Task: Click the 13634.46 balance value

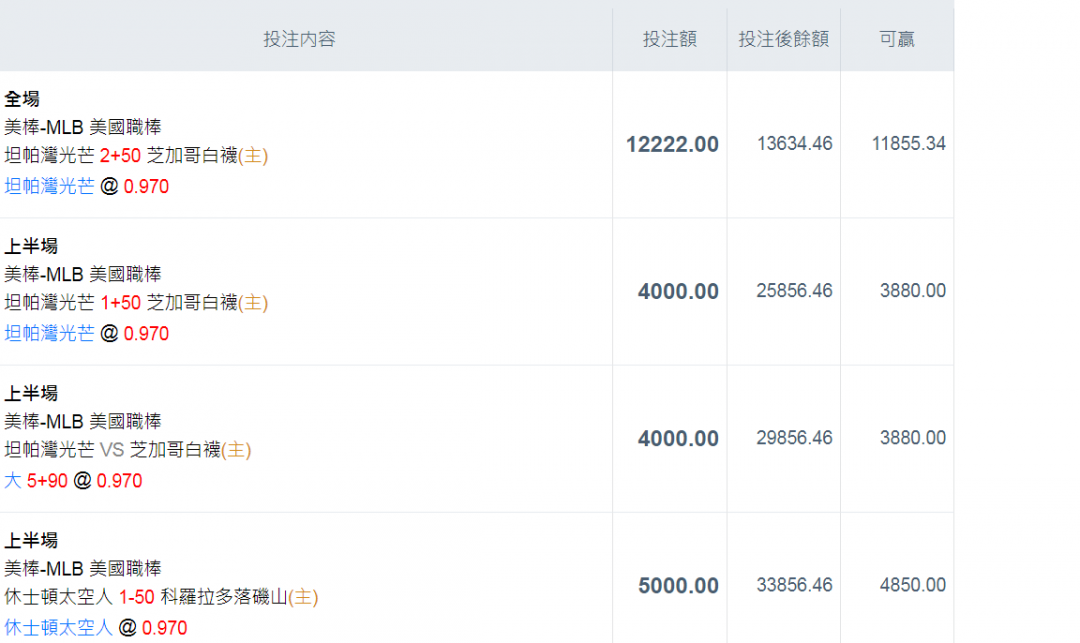Action: tap(794, 143)
